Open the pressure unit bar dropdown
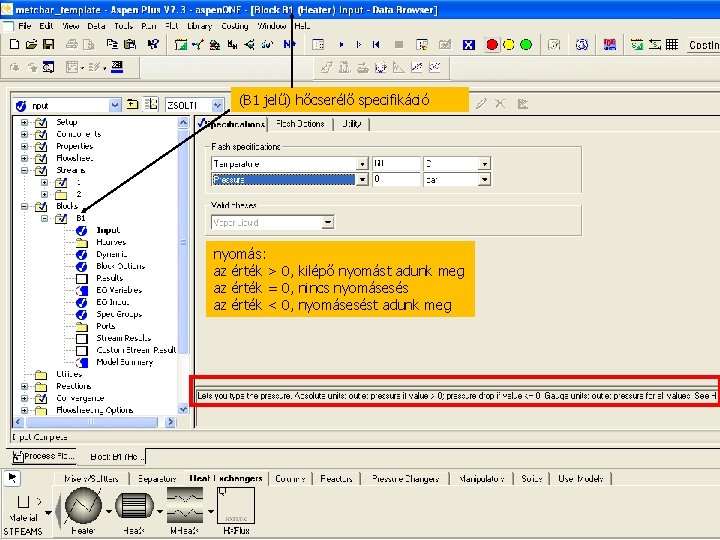 484,180
